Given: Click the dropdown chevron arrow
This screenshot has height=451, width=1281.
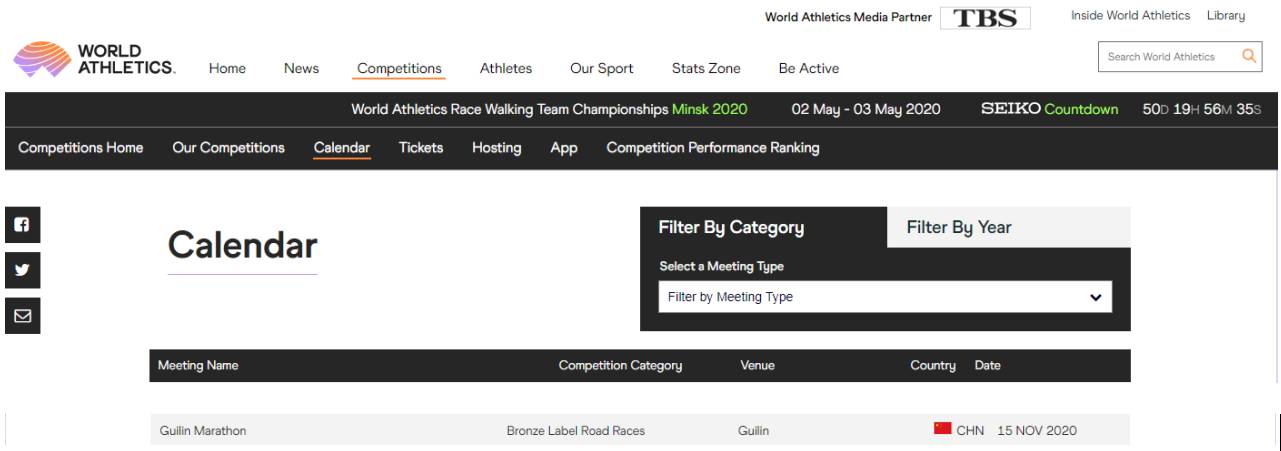Looking at the screenshot, I should click(1095, 297).
